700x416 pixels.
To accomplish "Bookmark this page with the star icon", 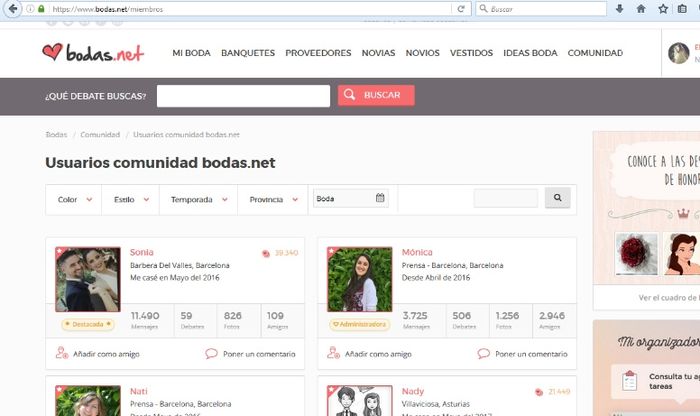I will [663, 9].
